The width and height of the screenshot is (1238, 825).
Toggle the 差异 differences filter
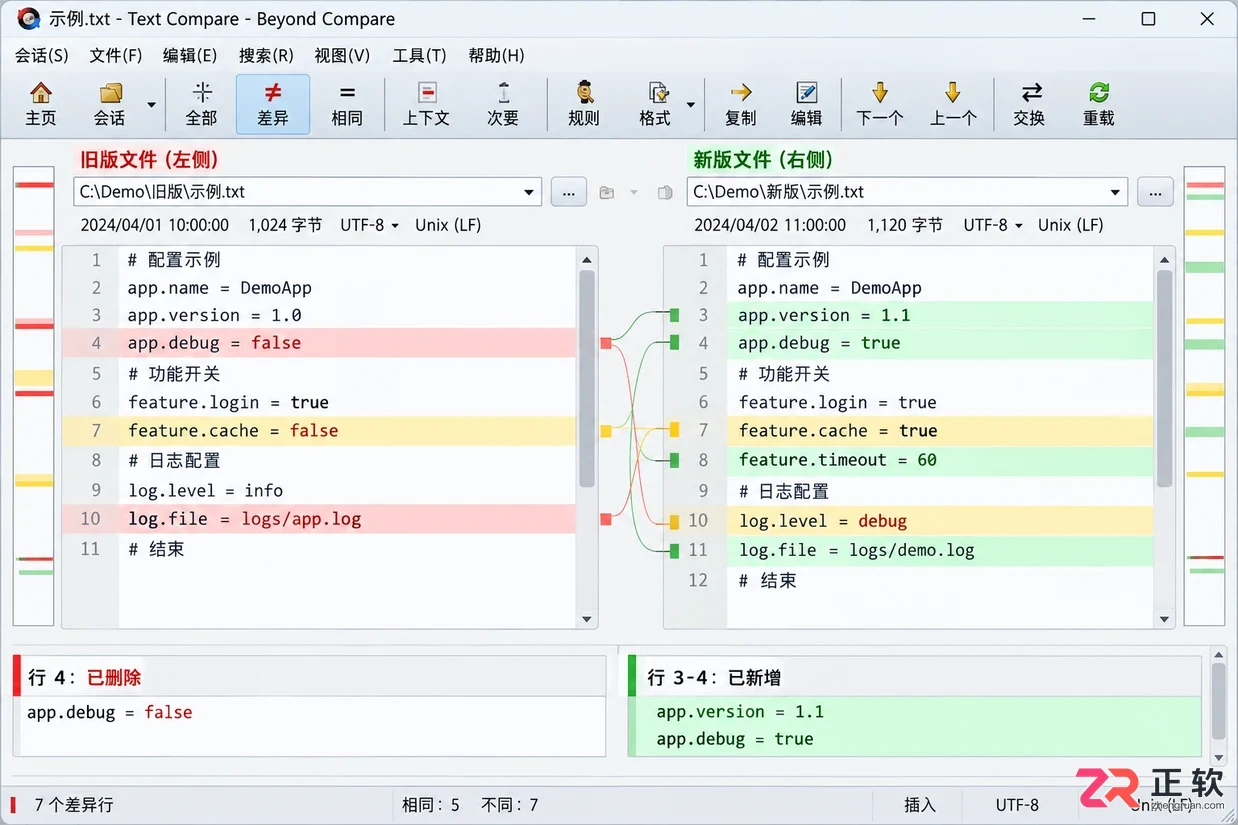273,104
